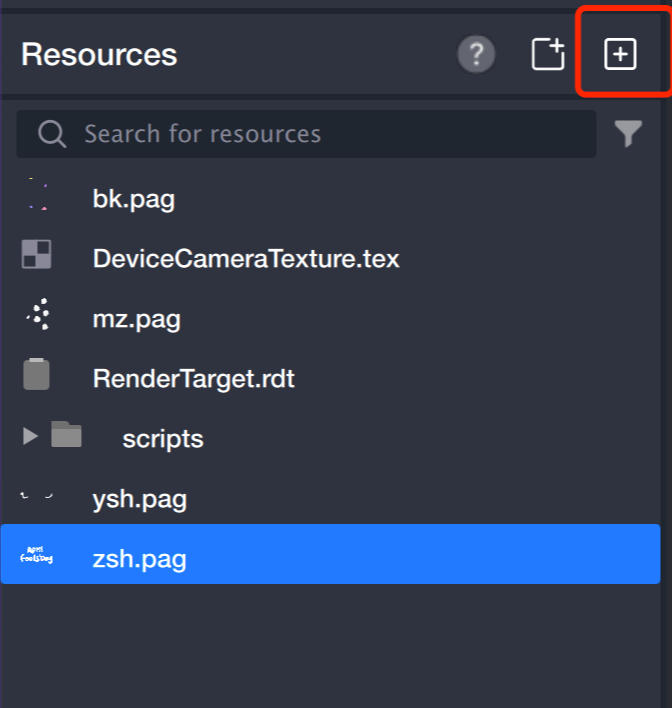672x708 pixels.
Task: Click the scripts folder icon
Action: [66, 435]
